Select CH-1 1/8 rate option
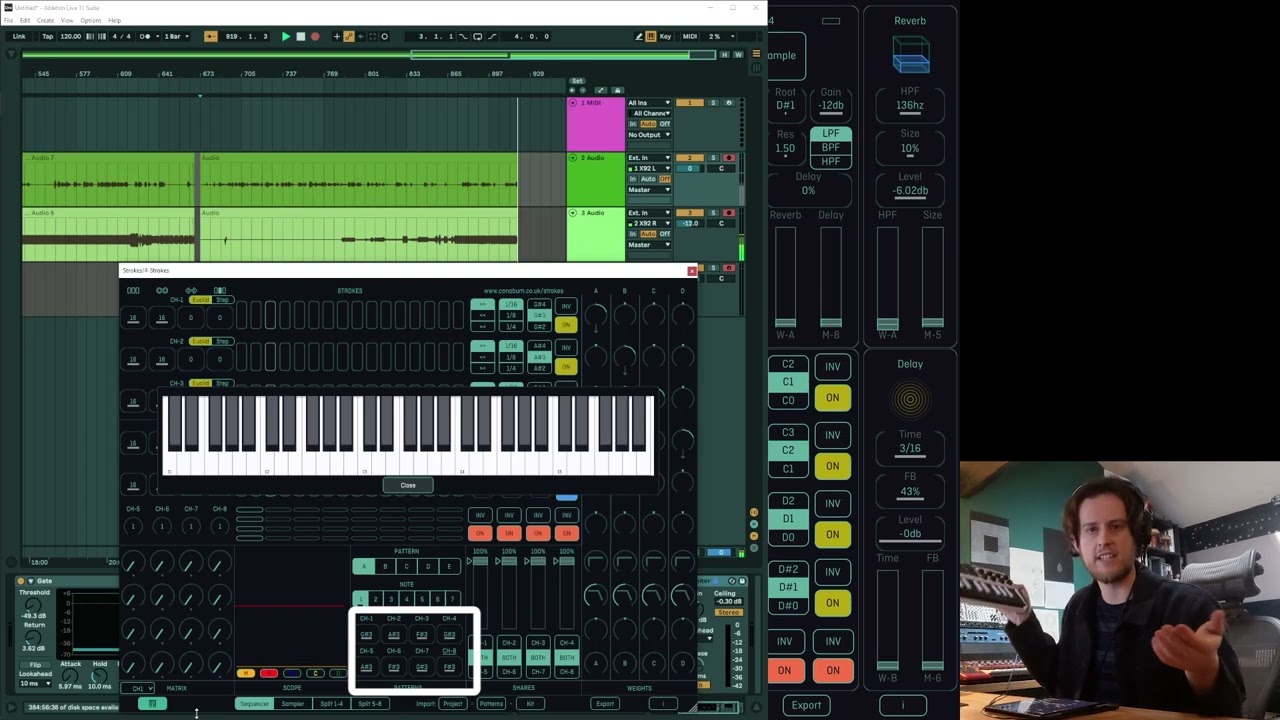 pos(511,315)
